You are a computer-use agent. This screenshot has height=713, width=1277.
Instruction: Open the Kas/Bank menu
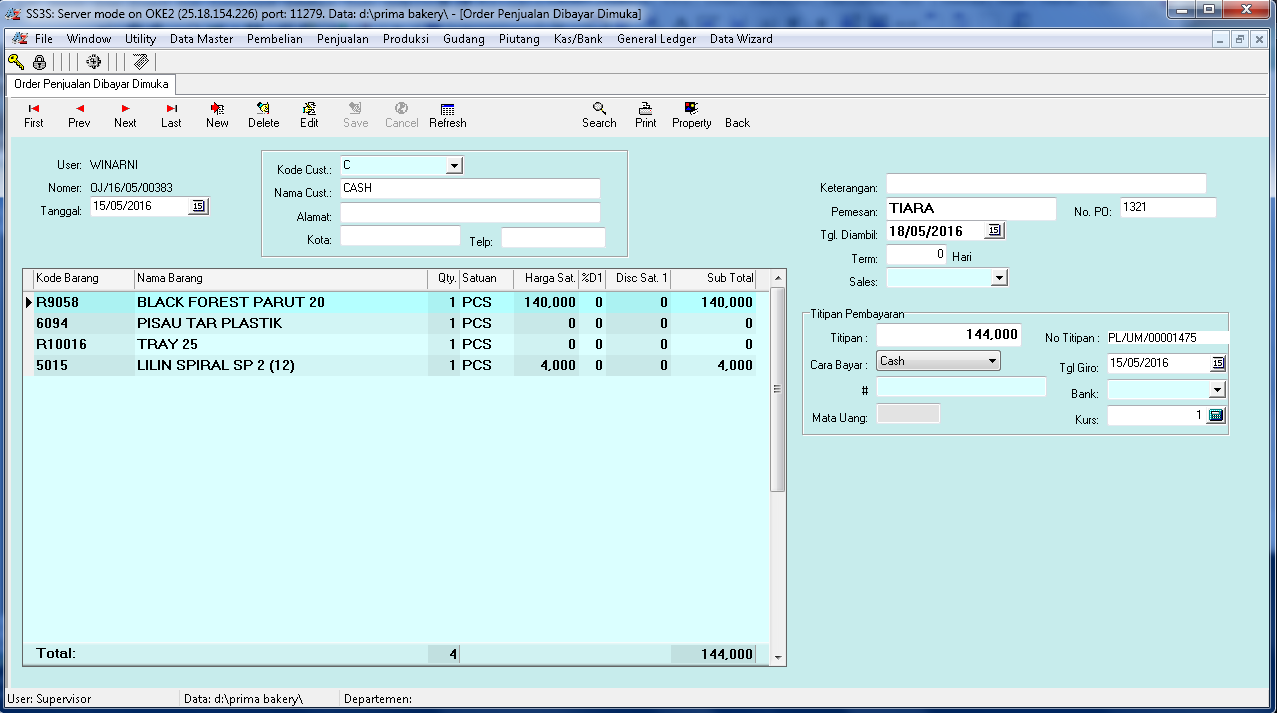(578, 39)
